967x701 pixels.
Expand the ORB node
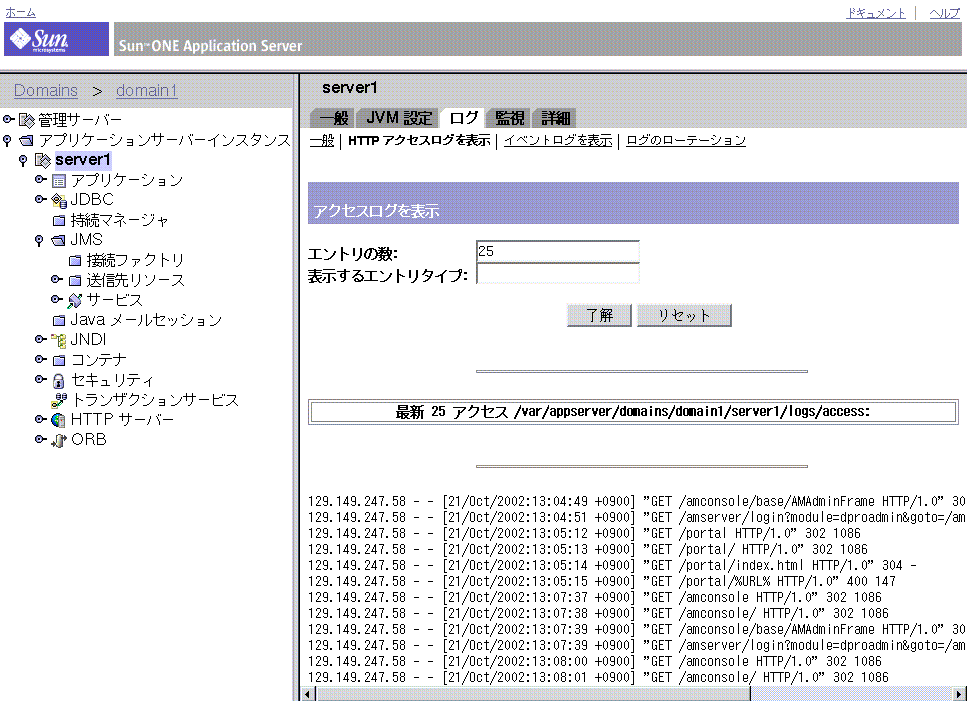[x=40, y=439]
